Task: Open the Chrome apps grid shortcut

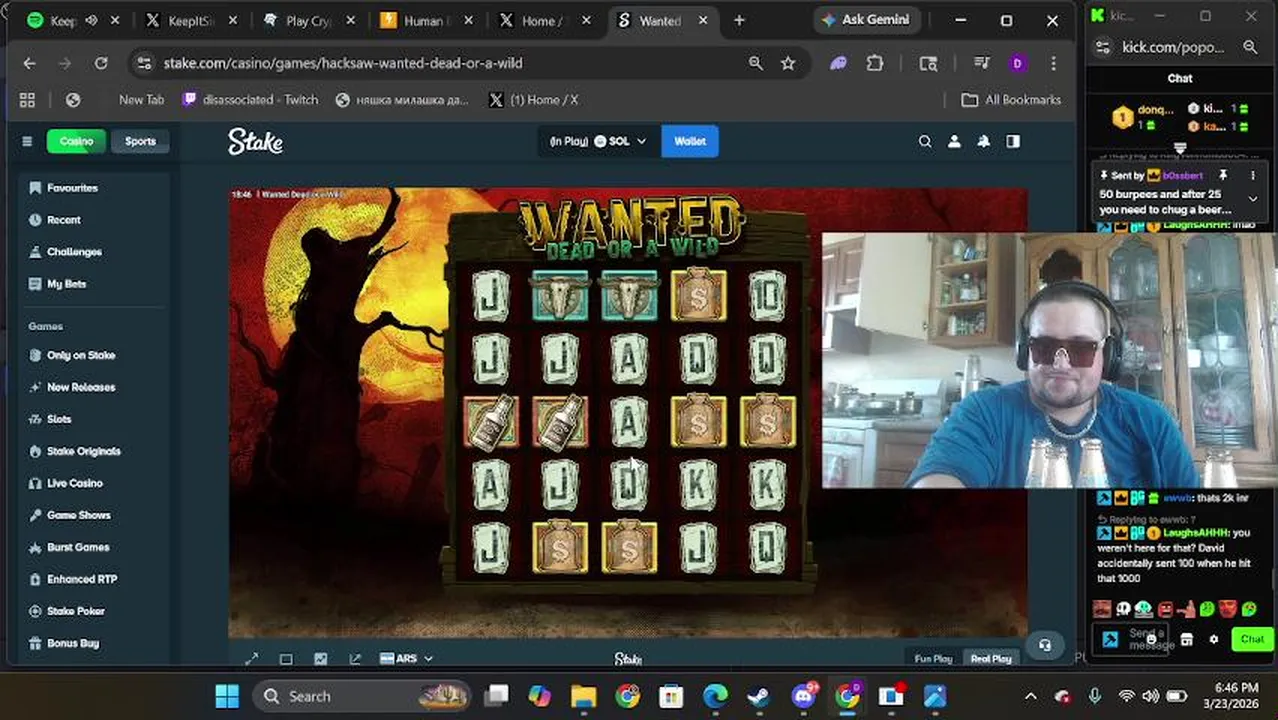Action: (x=27, y=100)
